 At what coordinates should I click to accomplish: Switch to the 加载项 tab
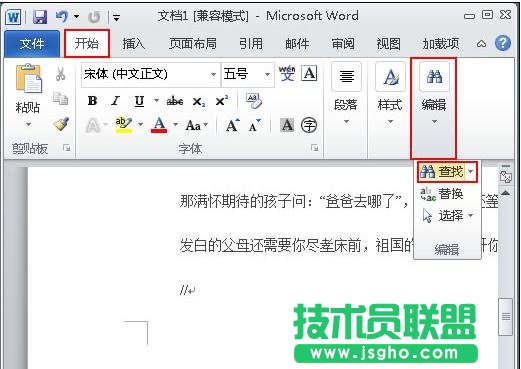441,44
